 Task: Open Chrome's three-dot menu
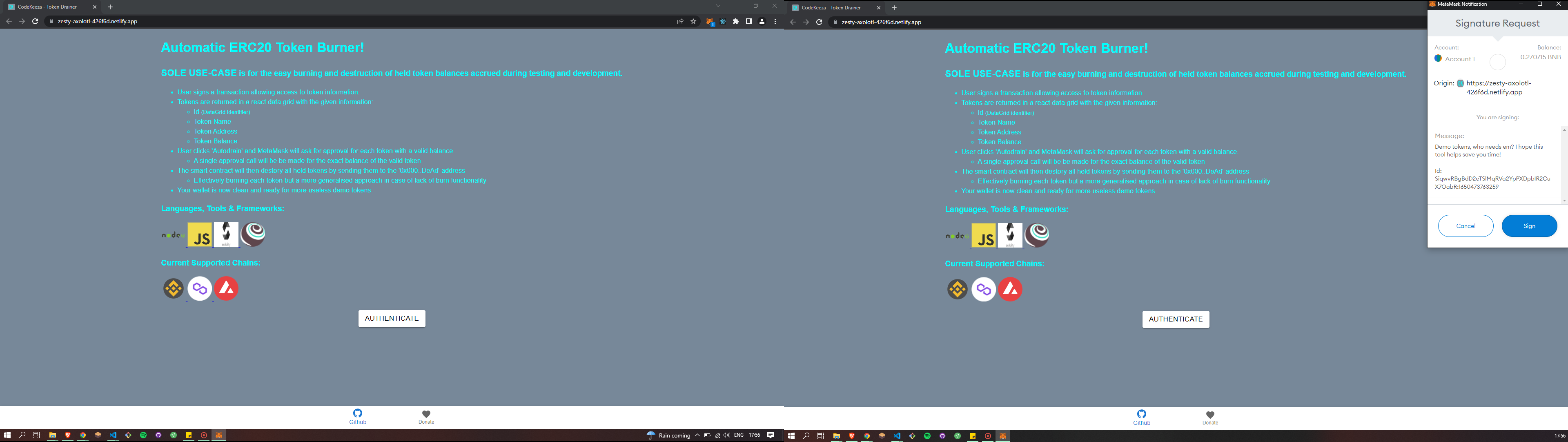(x=775, y=21)
